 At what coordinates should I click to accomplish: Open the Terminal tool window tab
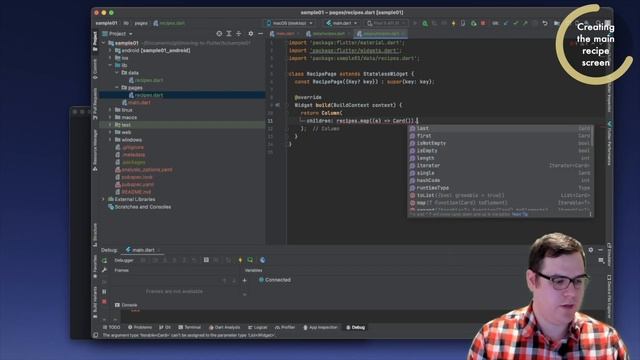[x=190, y=327]
